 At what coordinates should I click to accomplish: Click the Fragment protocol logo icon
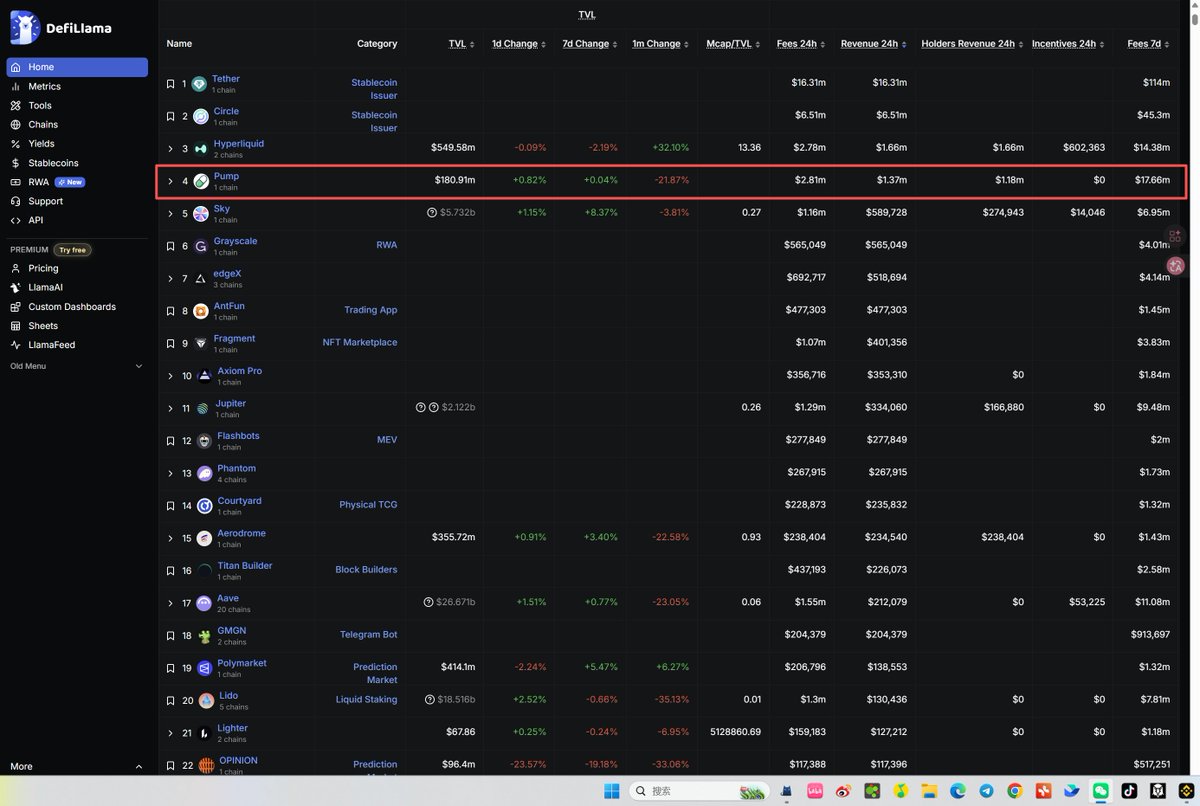coord(200,344)
